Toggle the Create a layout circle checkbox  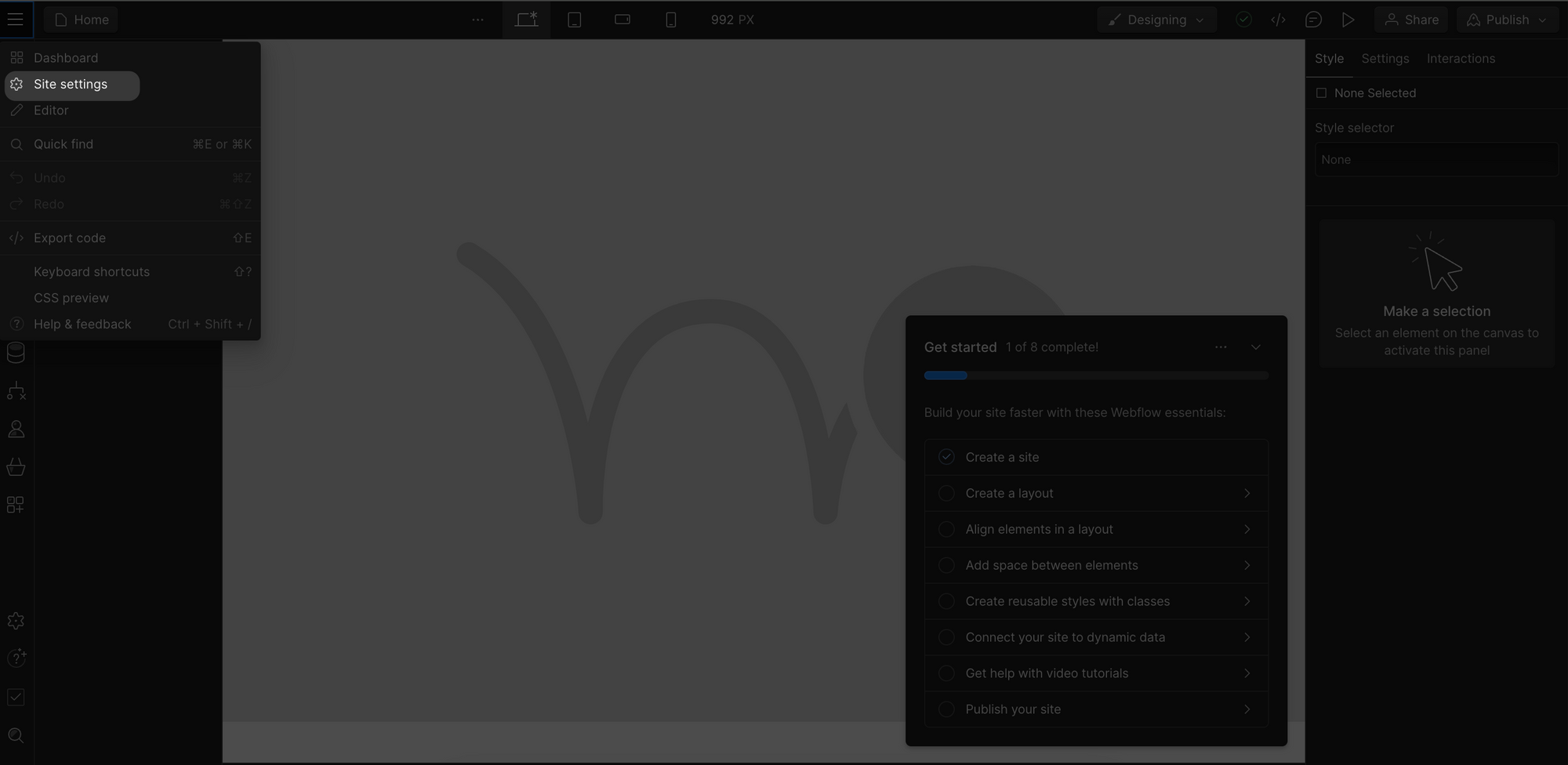[x=946, y=493]
